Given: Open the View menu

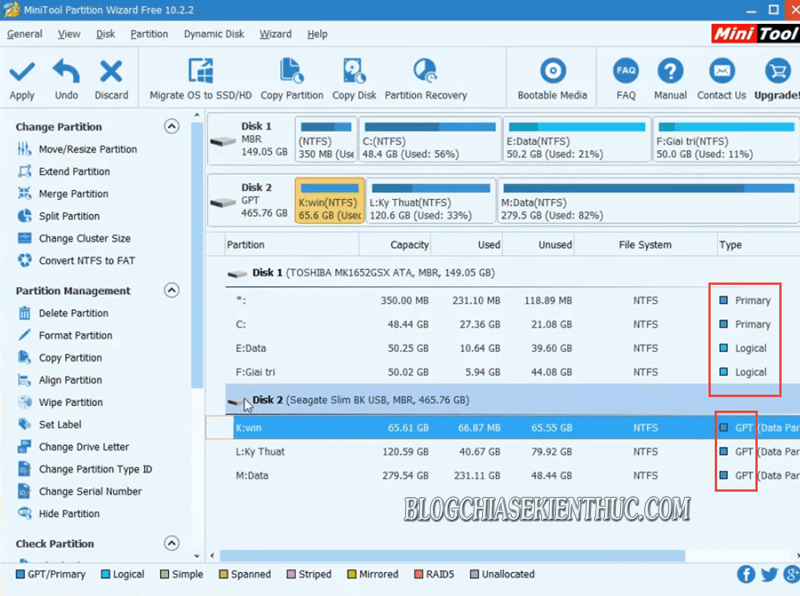Looking at the screenshot, I should point(69,34).
